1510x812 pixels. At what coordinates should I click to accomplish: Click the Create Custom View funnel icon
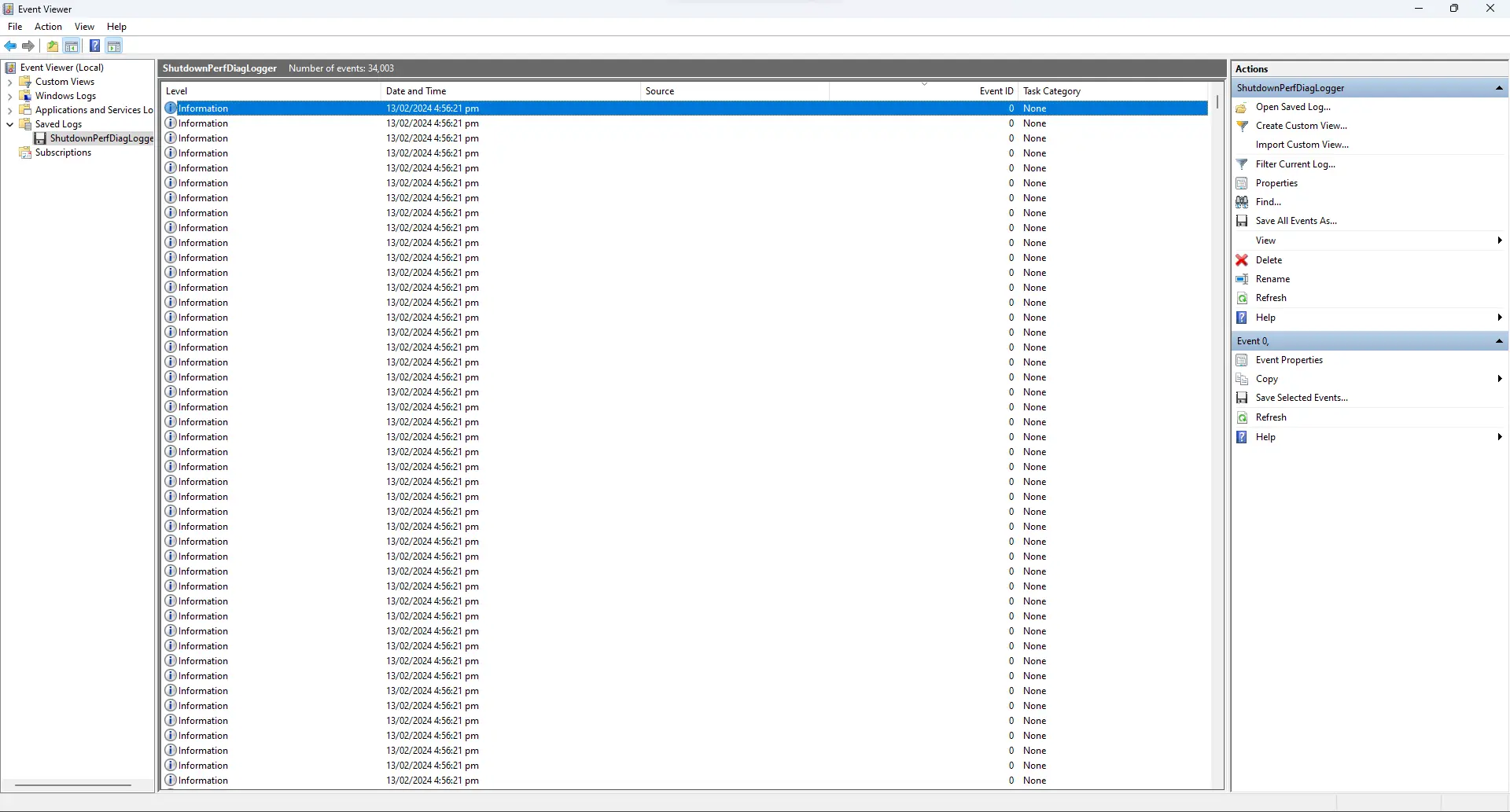click(x=1242, y=126)
